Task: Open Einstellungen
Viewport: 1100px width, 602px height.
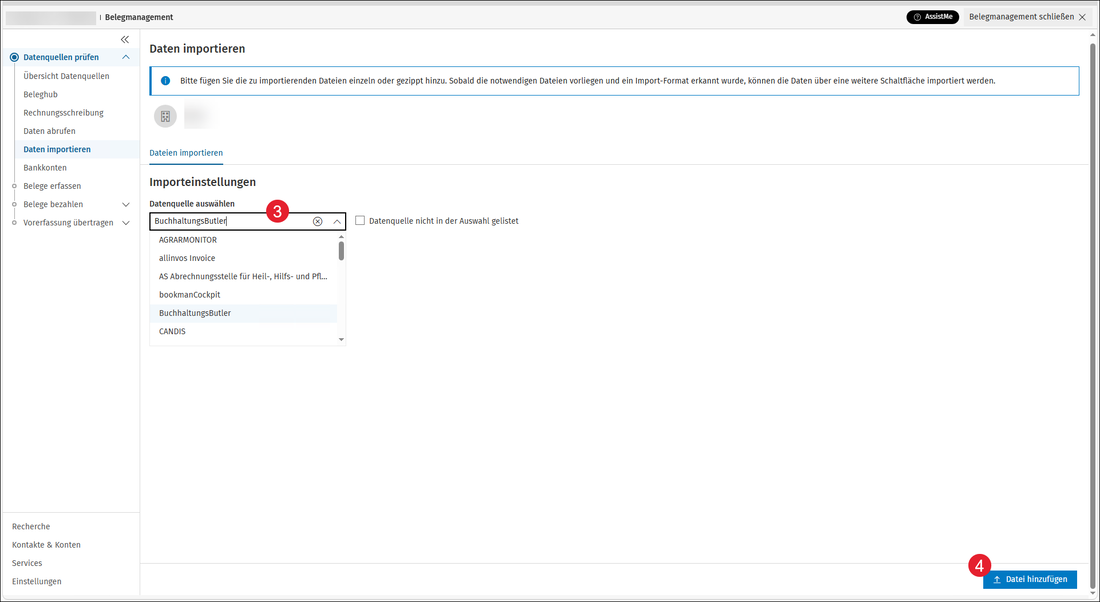Action: point(36,581)
